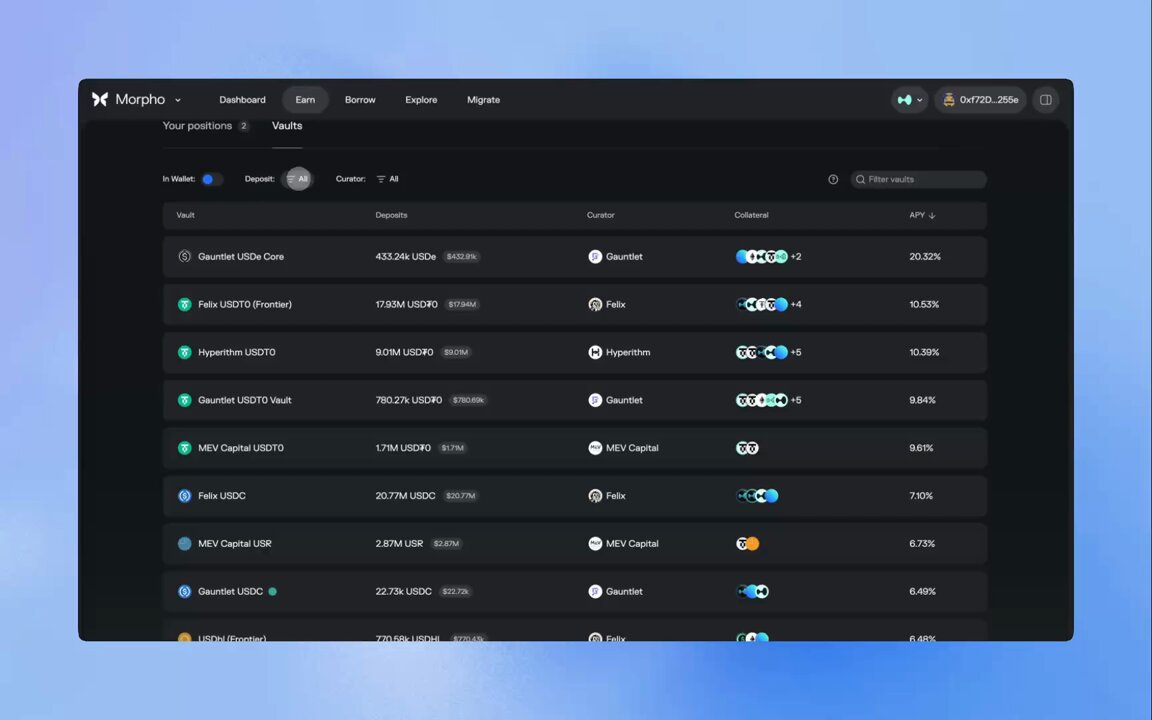This screenshot has width=1152, height=720.
Task: Open the Borrow page
Action: point(360,99)
